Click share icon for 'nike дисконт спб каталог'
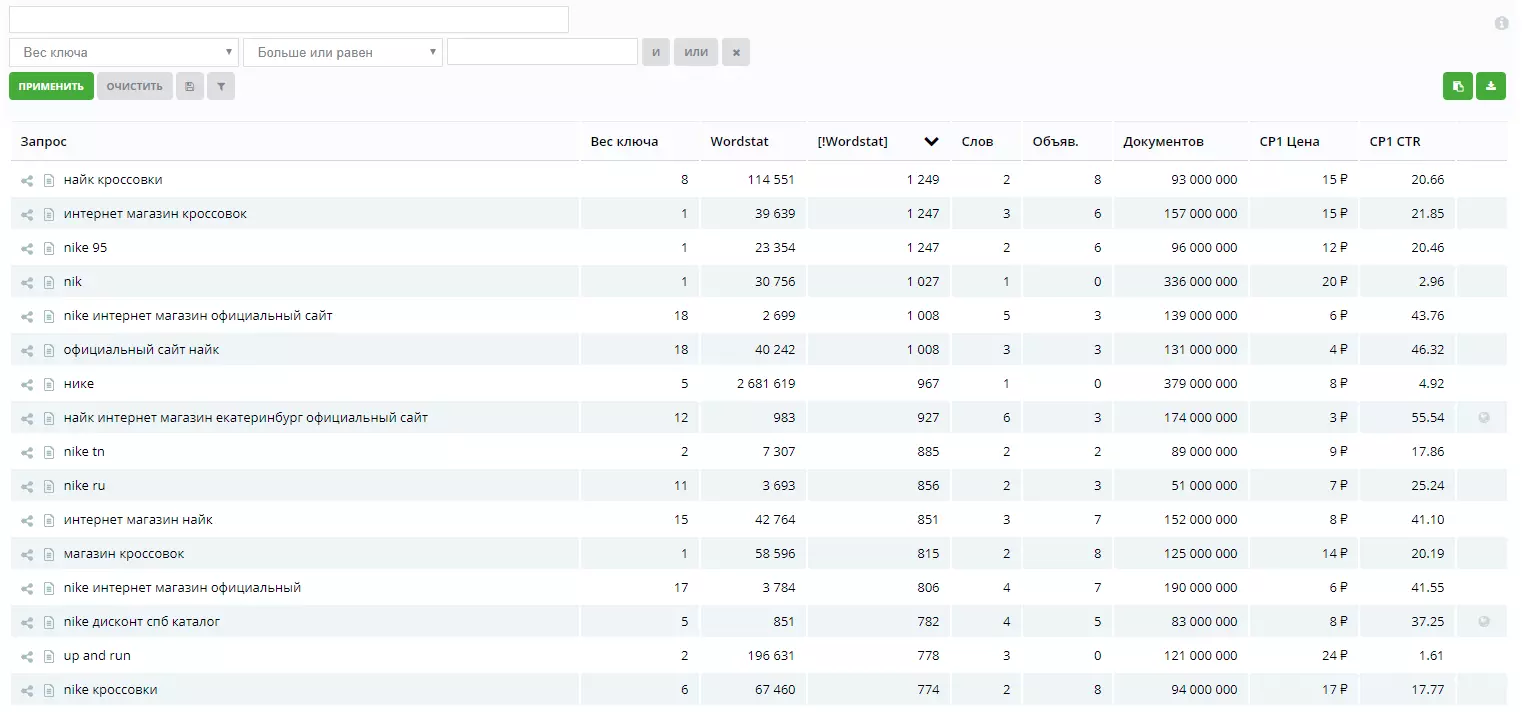Image resolution: width=1524 pixels, height=712 pixels. point(27,622)
